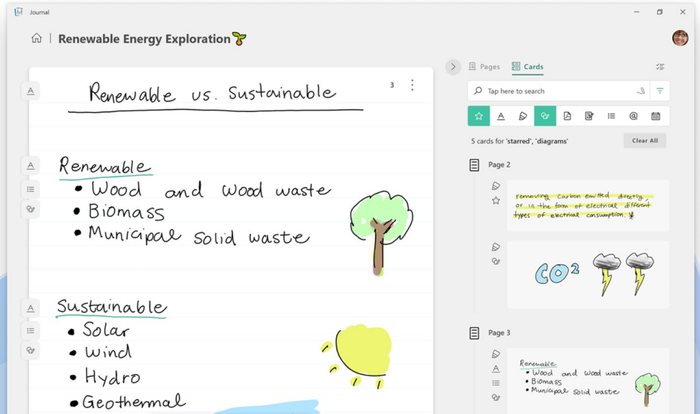Click list marker beside Renewable section

point(31,188)
